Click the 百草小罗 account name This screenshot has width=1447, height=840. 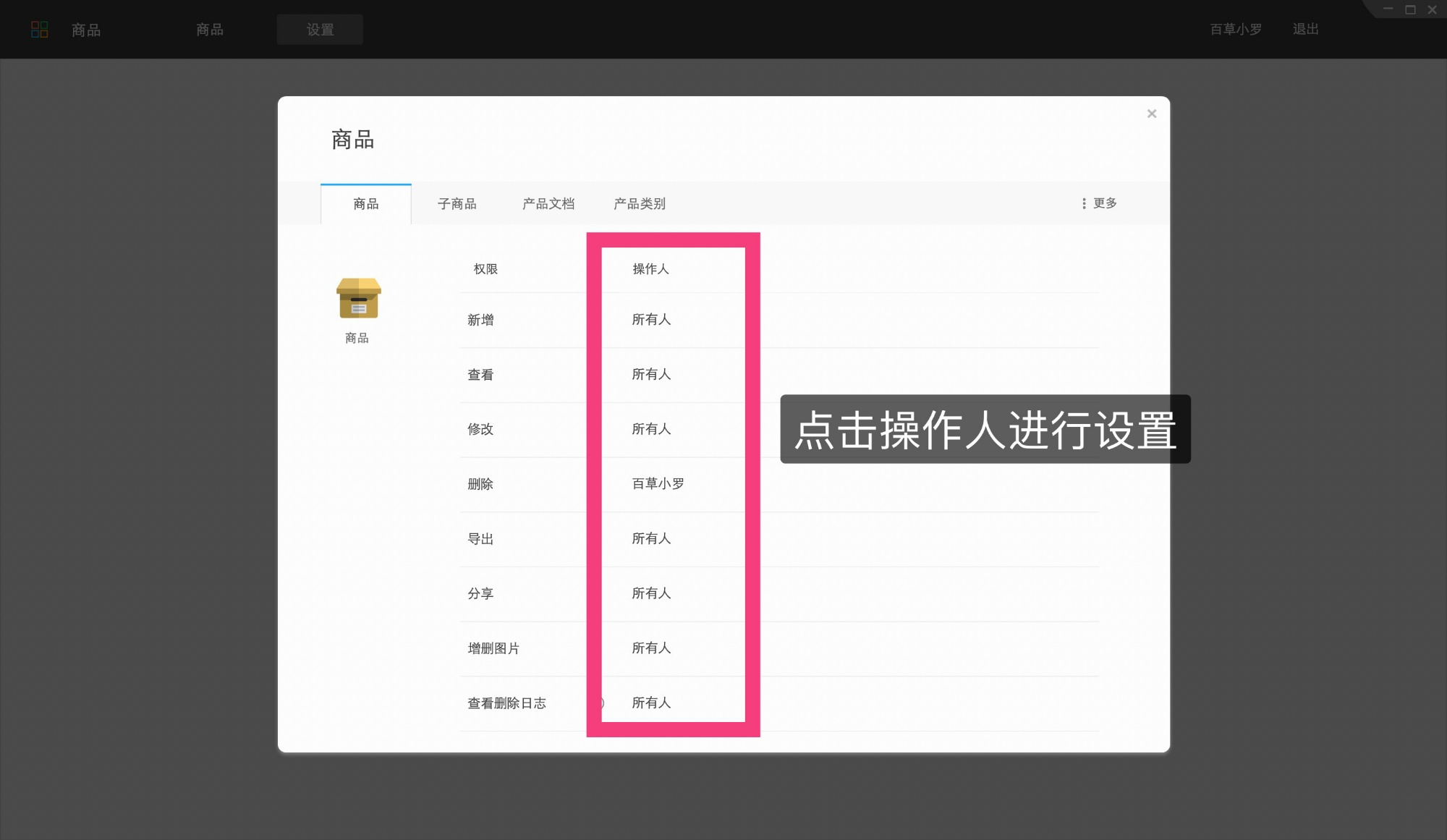coord(1234,29)
